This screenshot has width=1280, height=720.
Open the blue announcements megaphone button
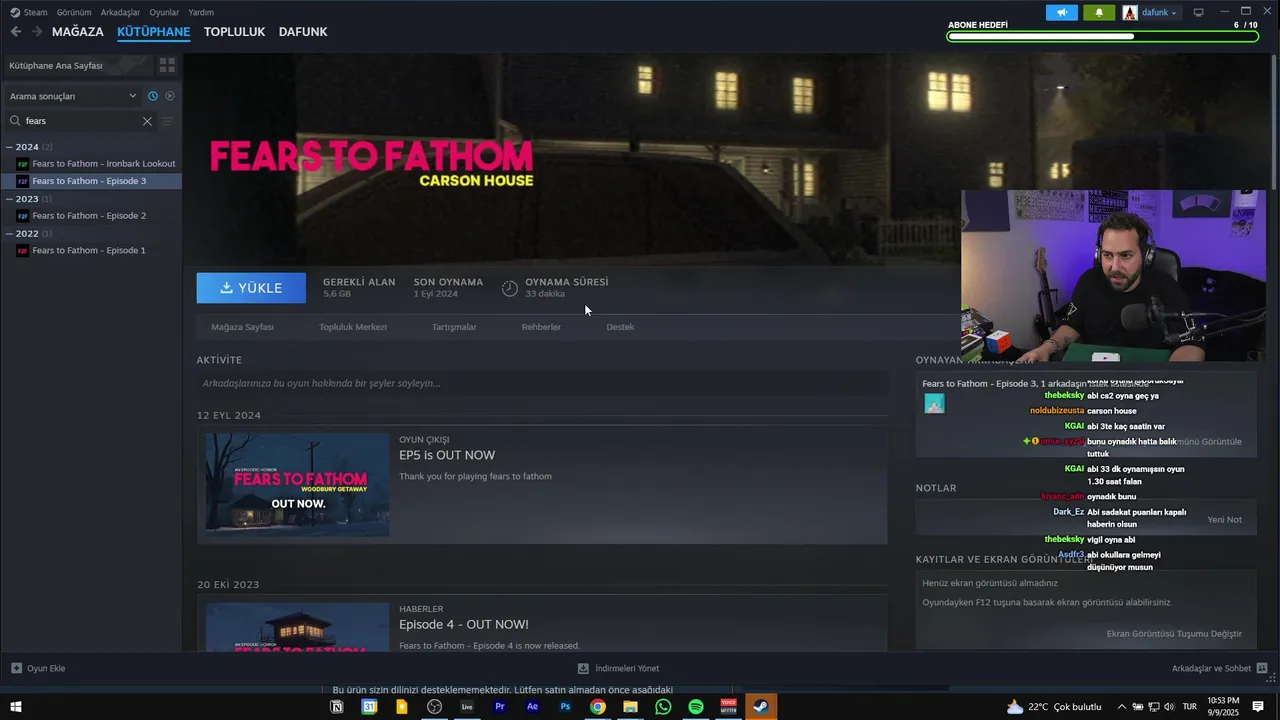pos(1062,12)
